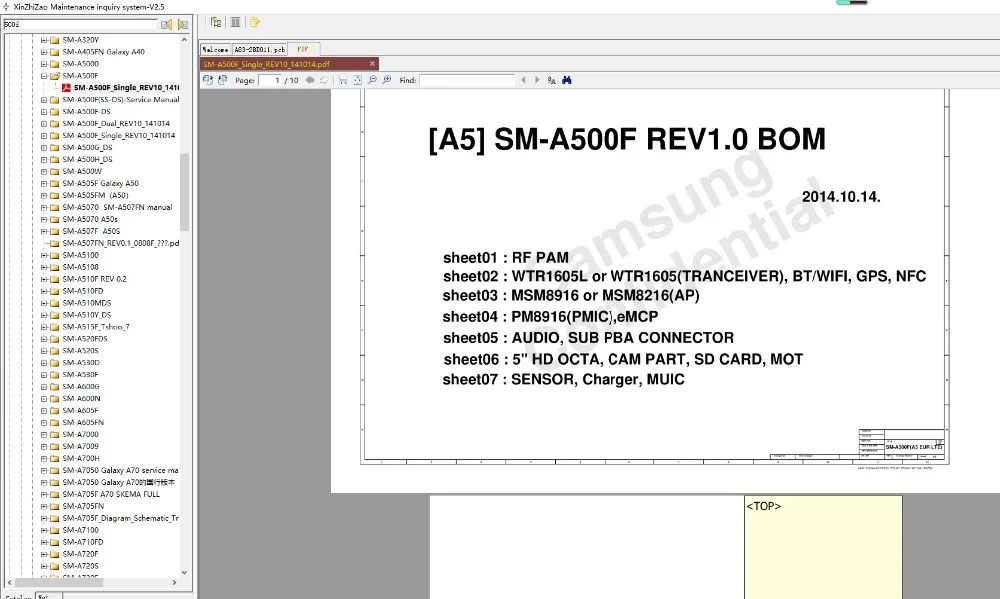Viewport: 1000px width, 599px height.
Task: Zoom out of the PDF
Action: [372, 80]
